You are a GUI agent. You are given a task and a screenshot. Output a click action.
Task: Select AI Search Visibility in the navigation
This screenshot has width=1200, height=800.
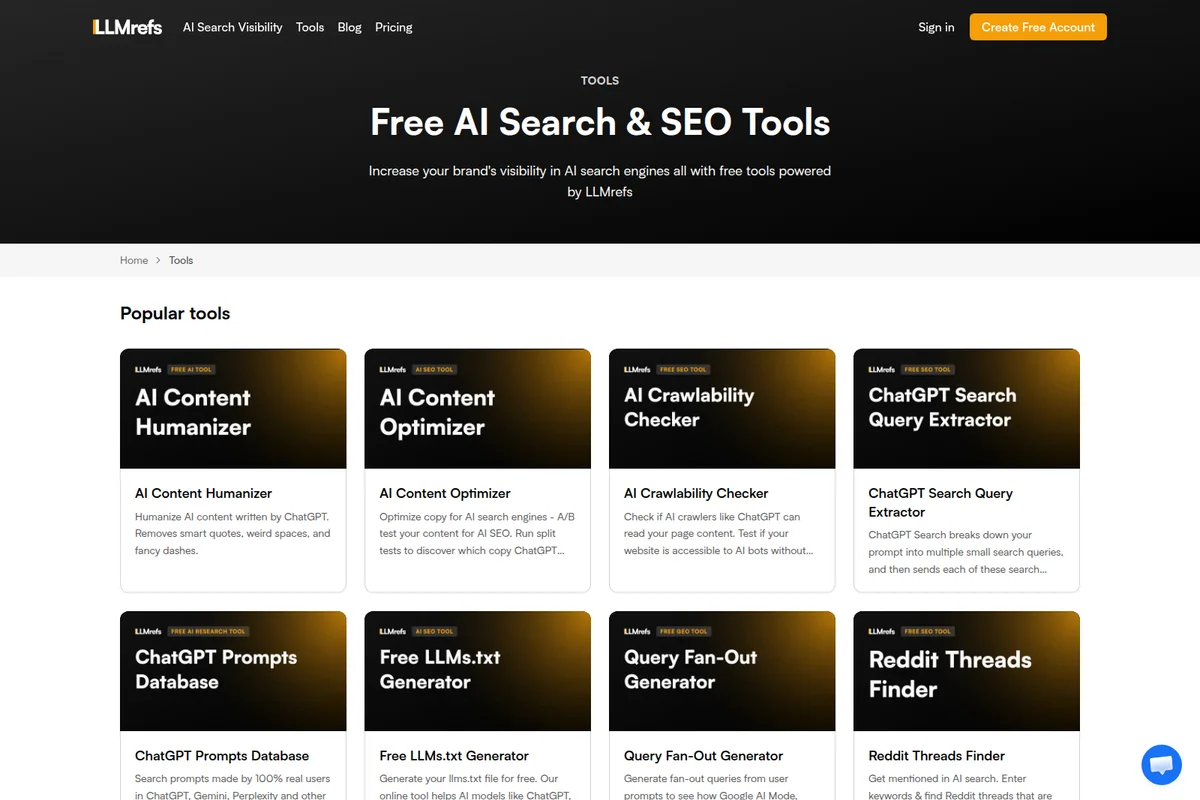point(232,27)
